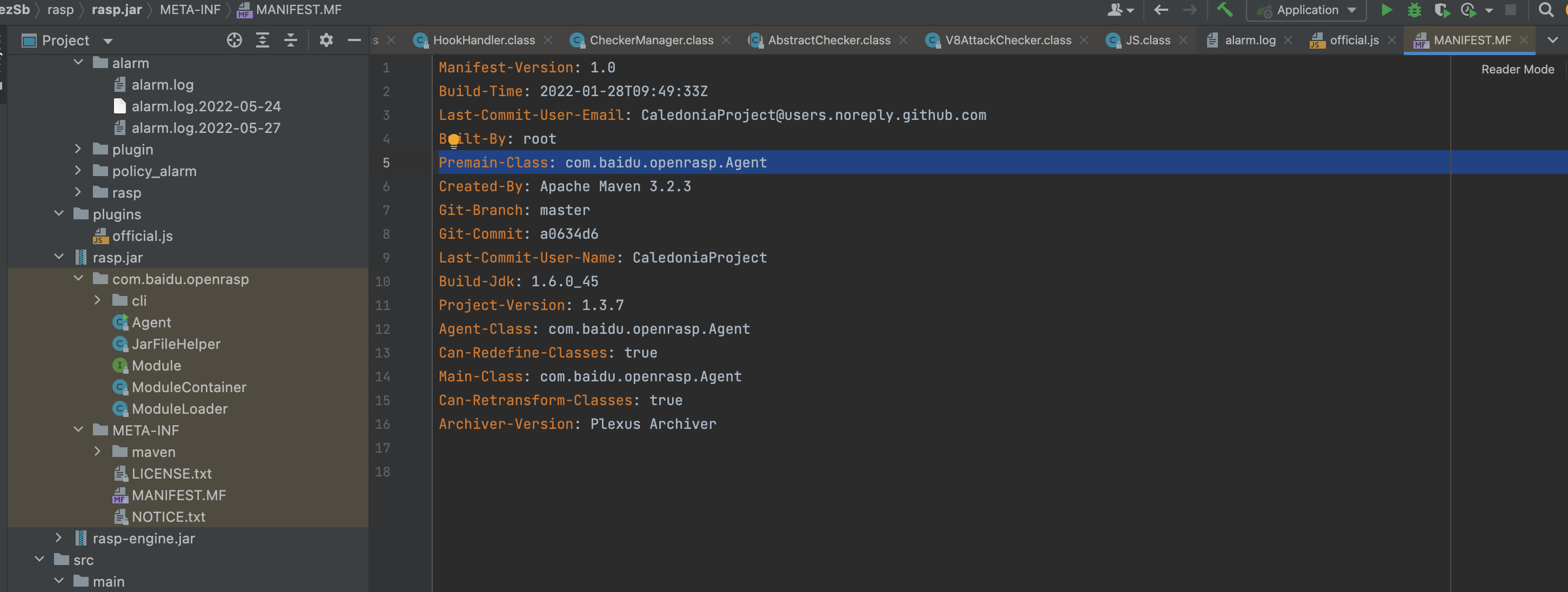Click the Debug bug icon
Image resolution: width=1568 pixels, height=592 pixels.
click(x=1414, y=10)
